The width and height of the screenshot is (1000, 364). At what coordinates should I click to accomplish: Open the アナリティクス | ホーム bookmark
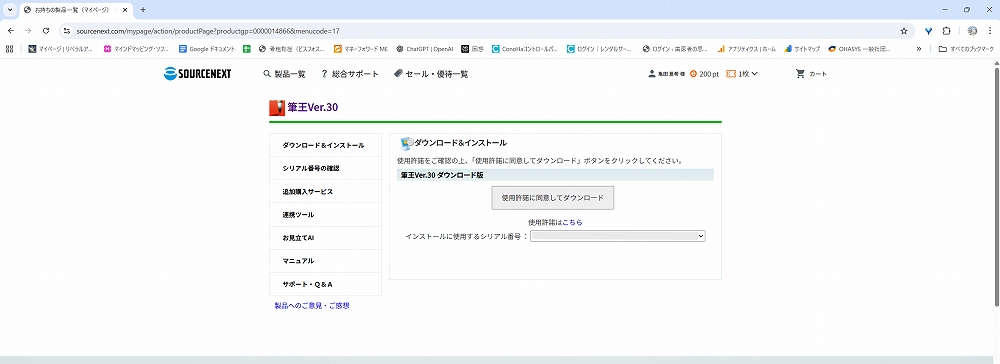click(x=747, y=48)
